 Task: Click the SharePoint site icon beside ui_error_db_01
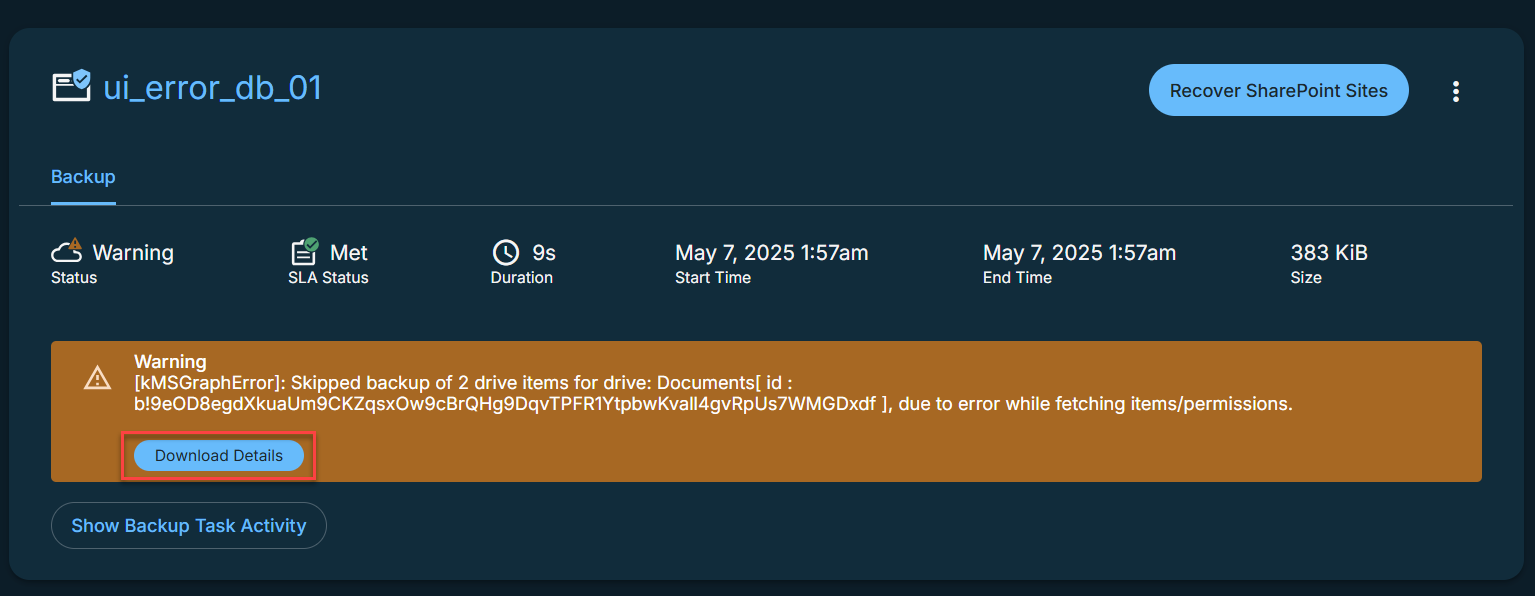[x=71, y=87]
